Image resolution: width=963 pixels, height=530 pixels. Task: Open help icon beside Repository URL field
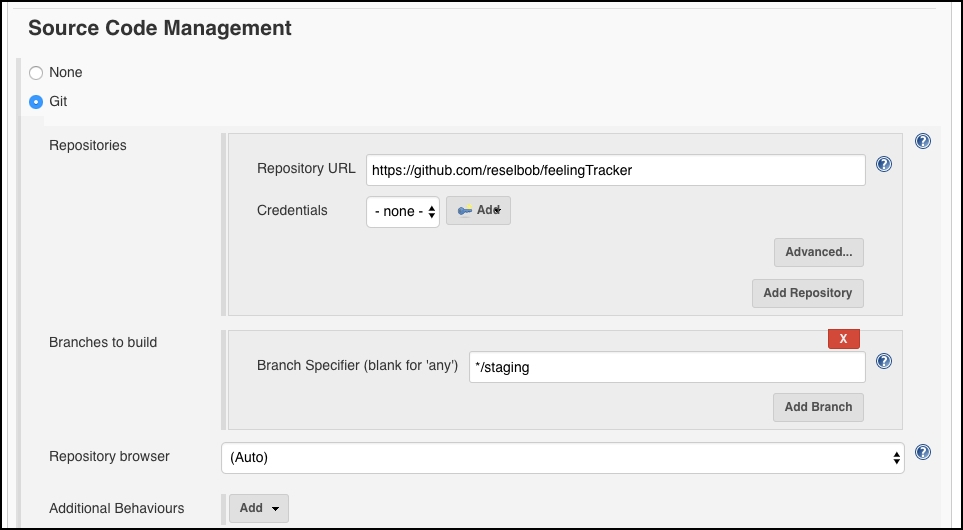point(884,164)
